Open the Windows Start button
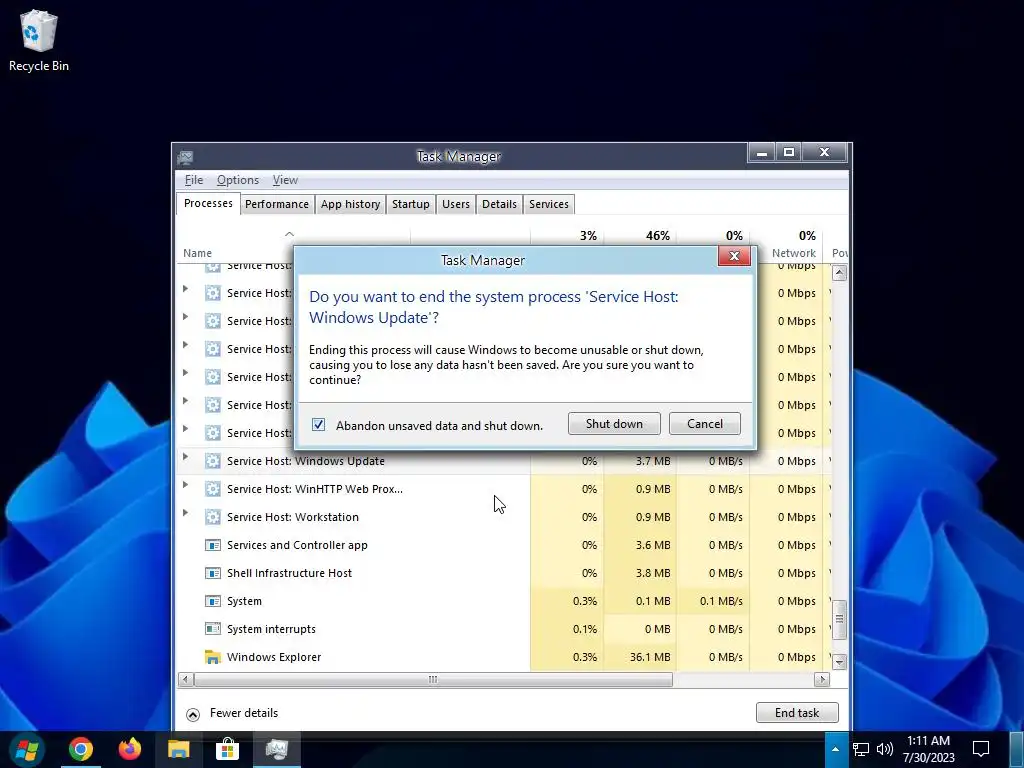1024x768 pixels. coord(27,749)
